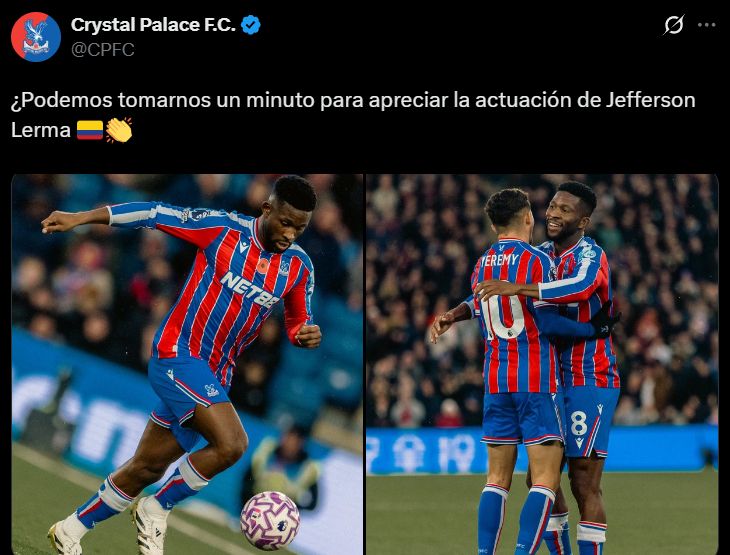The image size is (730, 555).
Task: Click the tweet text about Jefferson Lerma
Action: pos(353,115)
